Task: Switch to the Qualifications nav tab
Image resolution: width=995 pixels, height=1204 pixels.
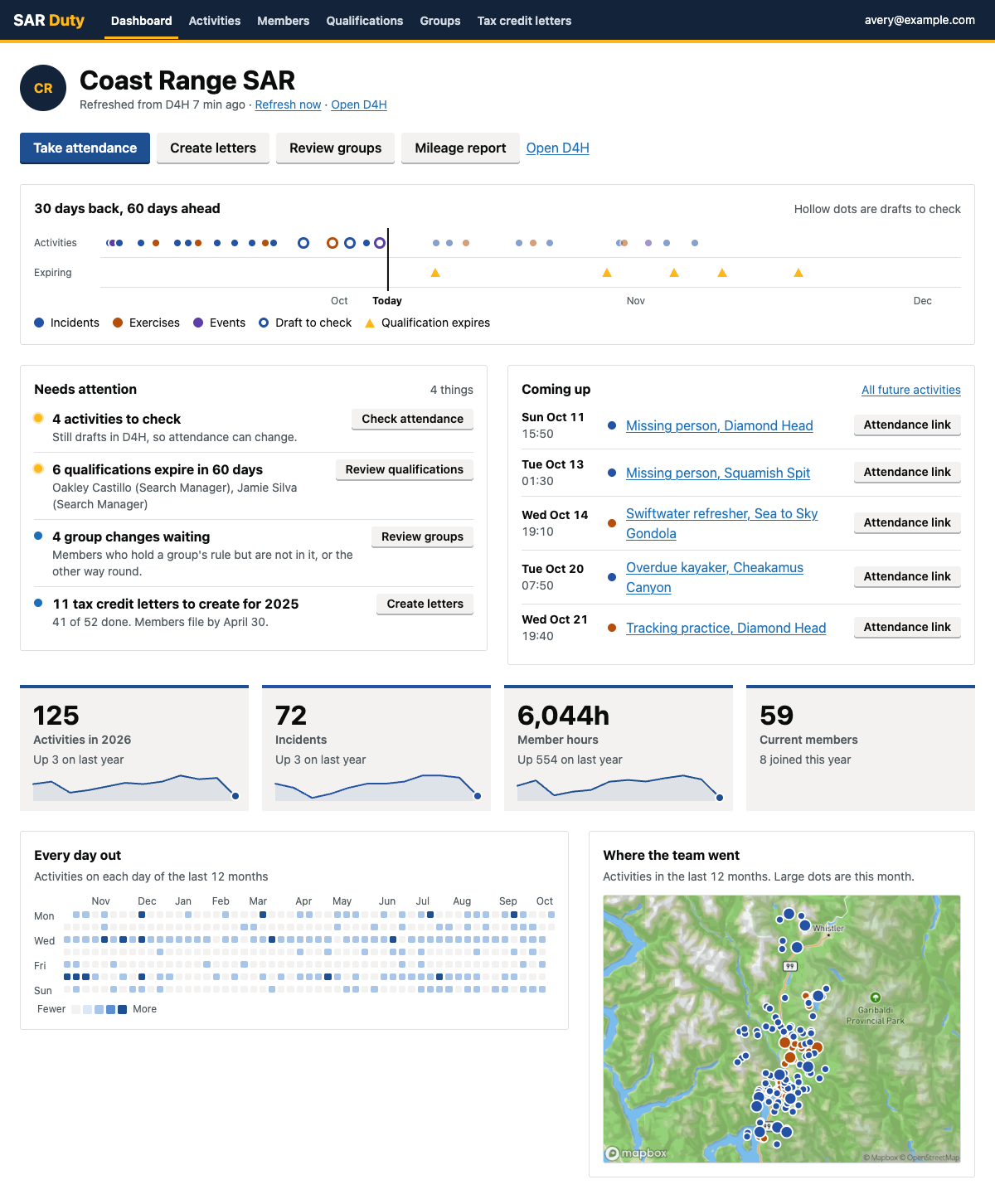Action: point(365,21)
